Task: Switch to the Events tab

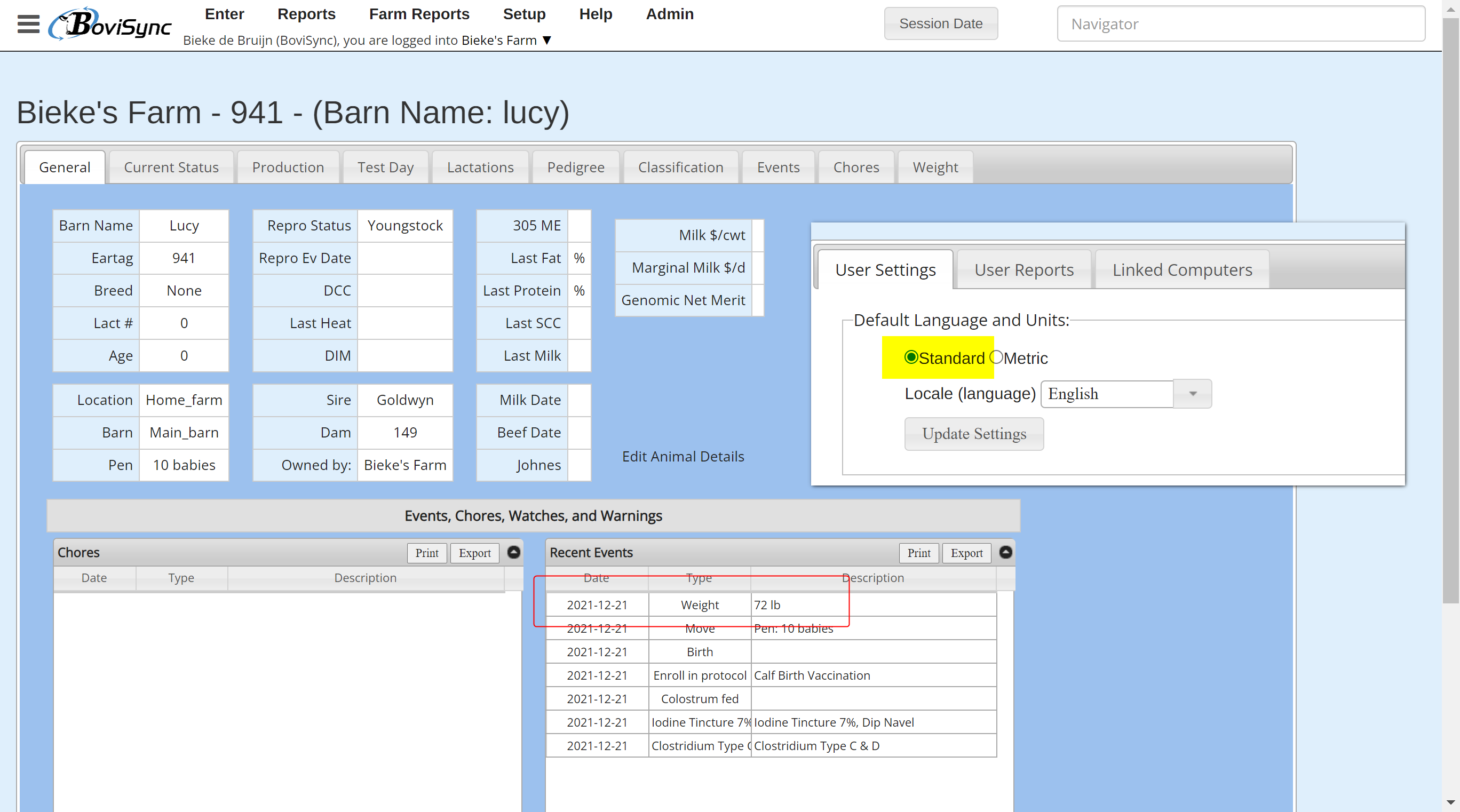Action: pyautogui.click(x=778, y=167)
